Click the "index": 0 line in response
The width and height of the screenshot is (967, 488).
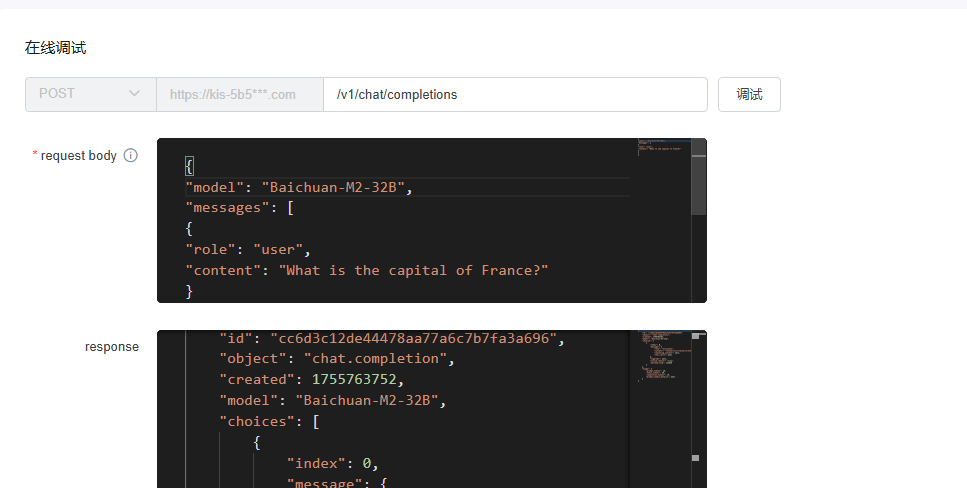click(332, 463)
